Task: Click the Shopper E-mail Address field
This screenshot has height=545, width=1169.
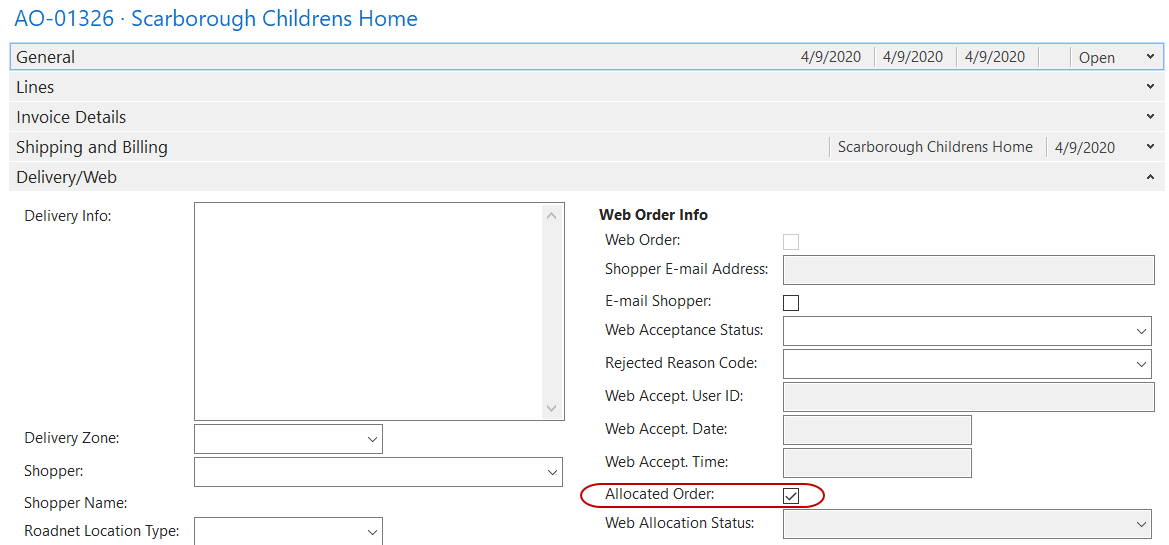Action: [x=968, y=270]
